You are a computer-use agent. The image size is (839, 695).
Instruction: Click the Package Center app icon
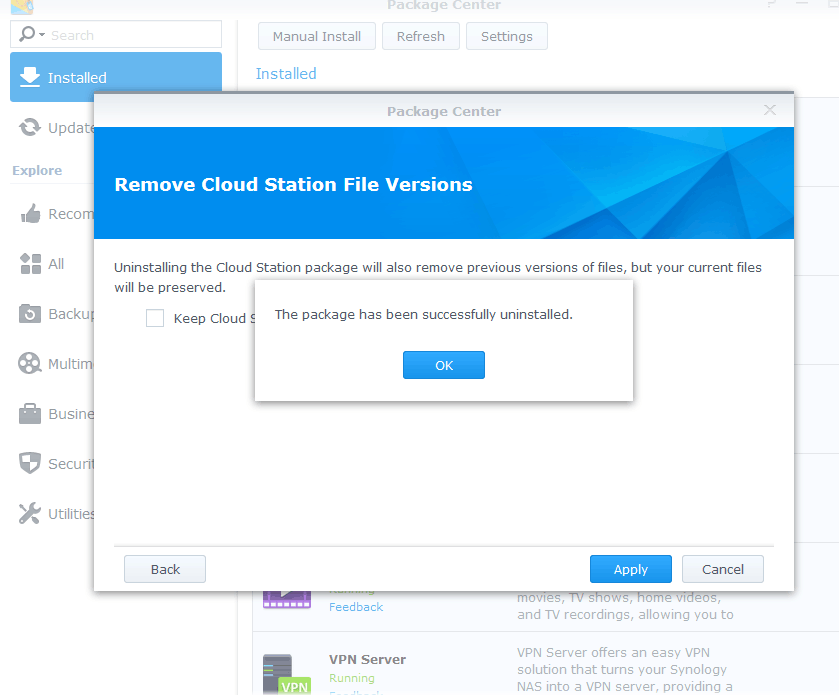coord(22,6)
